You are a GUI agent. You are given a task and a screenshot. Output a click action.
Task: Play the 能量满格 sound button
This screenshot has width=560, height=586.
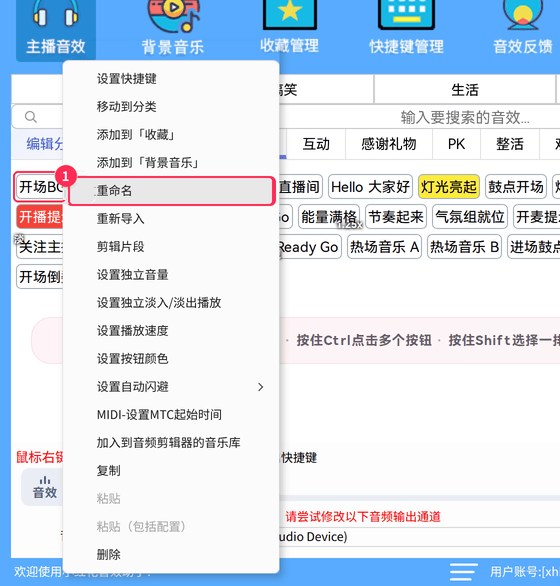point(329,217)
